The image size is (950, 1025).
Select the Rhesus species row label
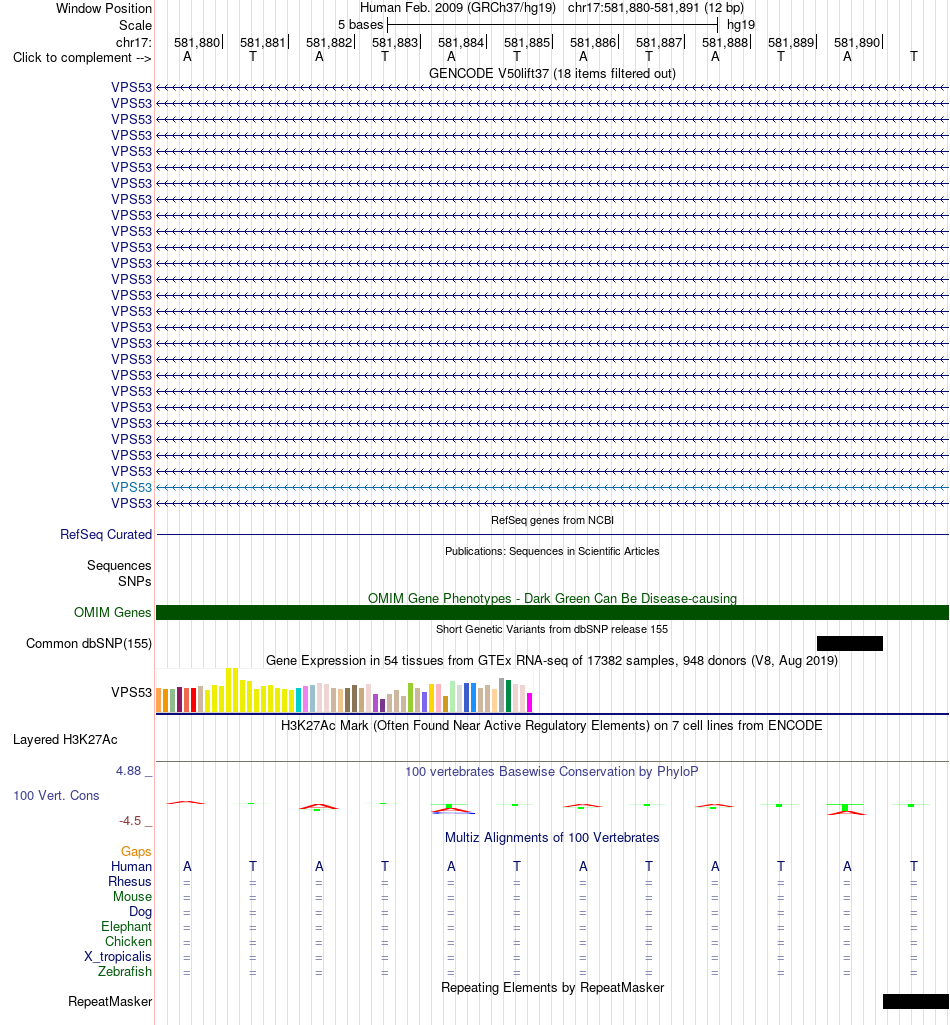coord(130,881)
